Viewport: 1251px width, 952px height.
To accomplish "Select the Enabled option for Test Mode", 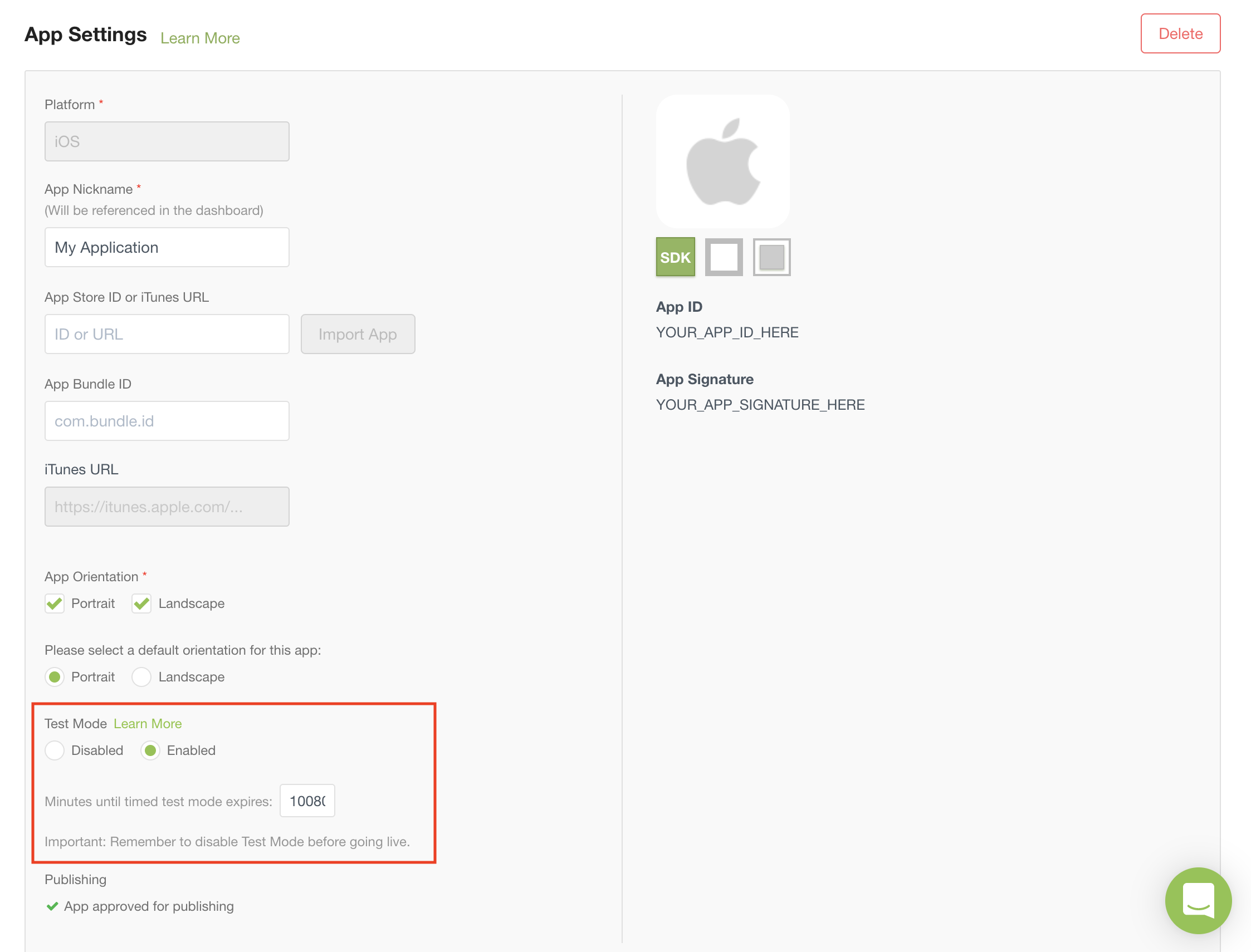I will [150, 750].
